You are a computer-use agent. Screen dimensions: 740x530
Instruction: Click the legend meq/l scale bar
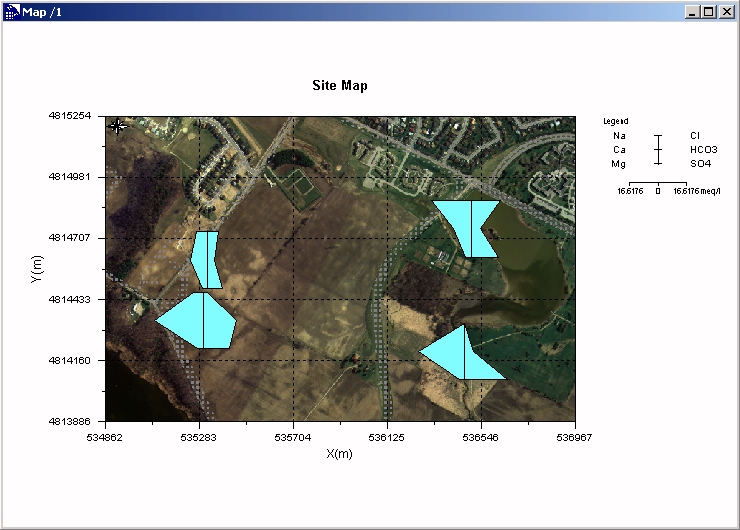tap(657, 184)
